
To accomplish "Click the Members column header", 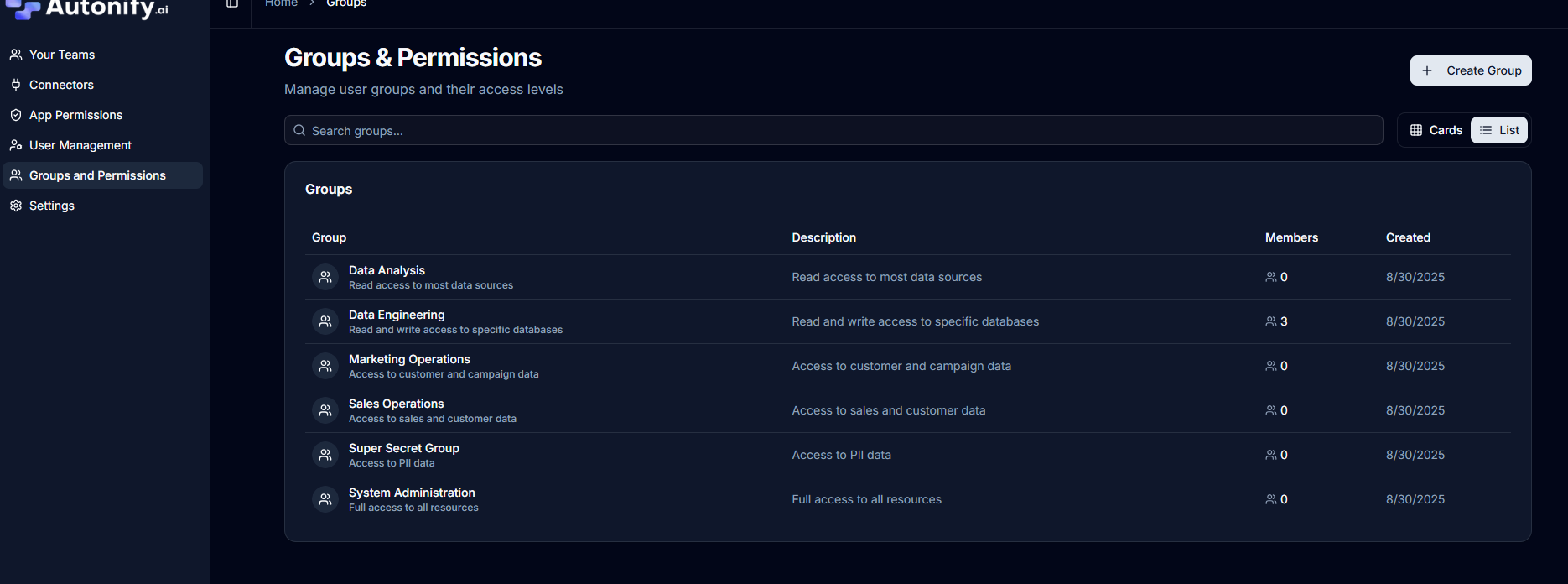I will tap(1291, 237).
